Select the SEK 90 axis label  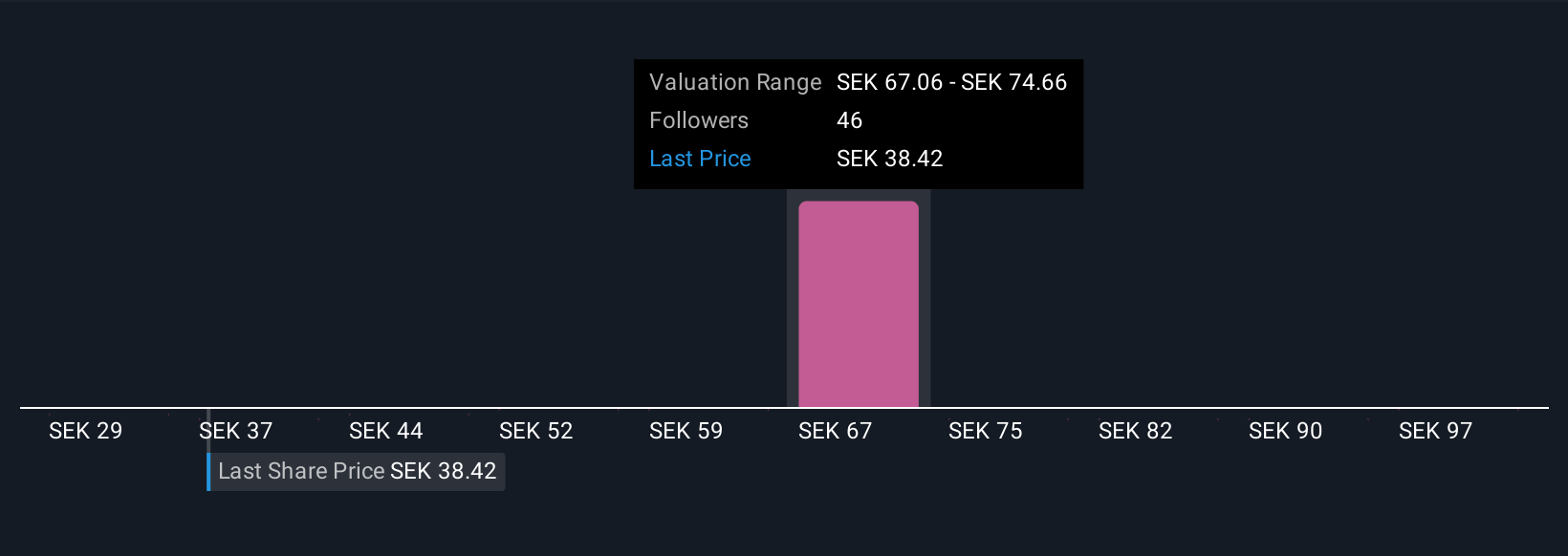(x=1285, y=431)
